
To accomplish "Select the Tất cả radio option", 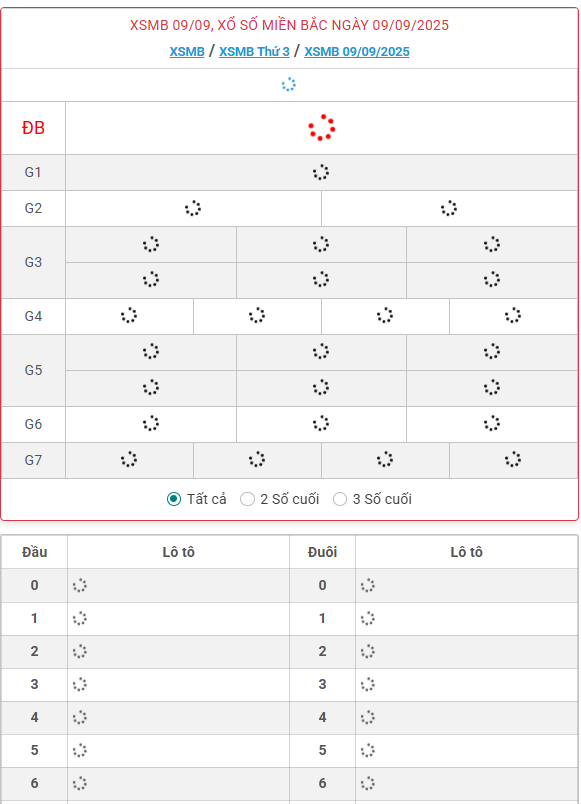I will tap(174, 499).
